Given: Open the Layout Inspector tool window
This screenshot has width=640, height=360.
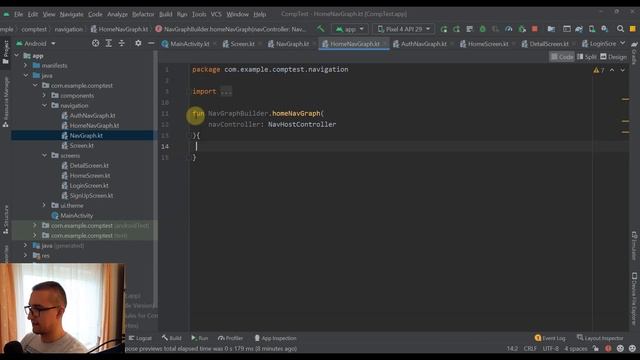Looking at the screenshot, I should pos(600,338).
